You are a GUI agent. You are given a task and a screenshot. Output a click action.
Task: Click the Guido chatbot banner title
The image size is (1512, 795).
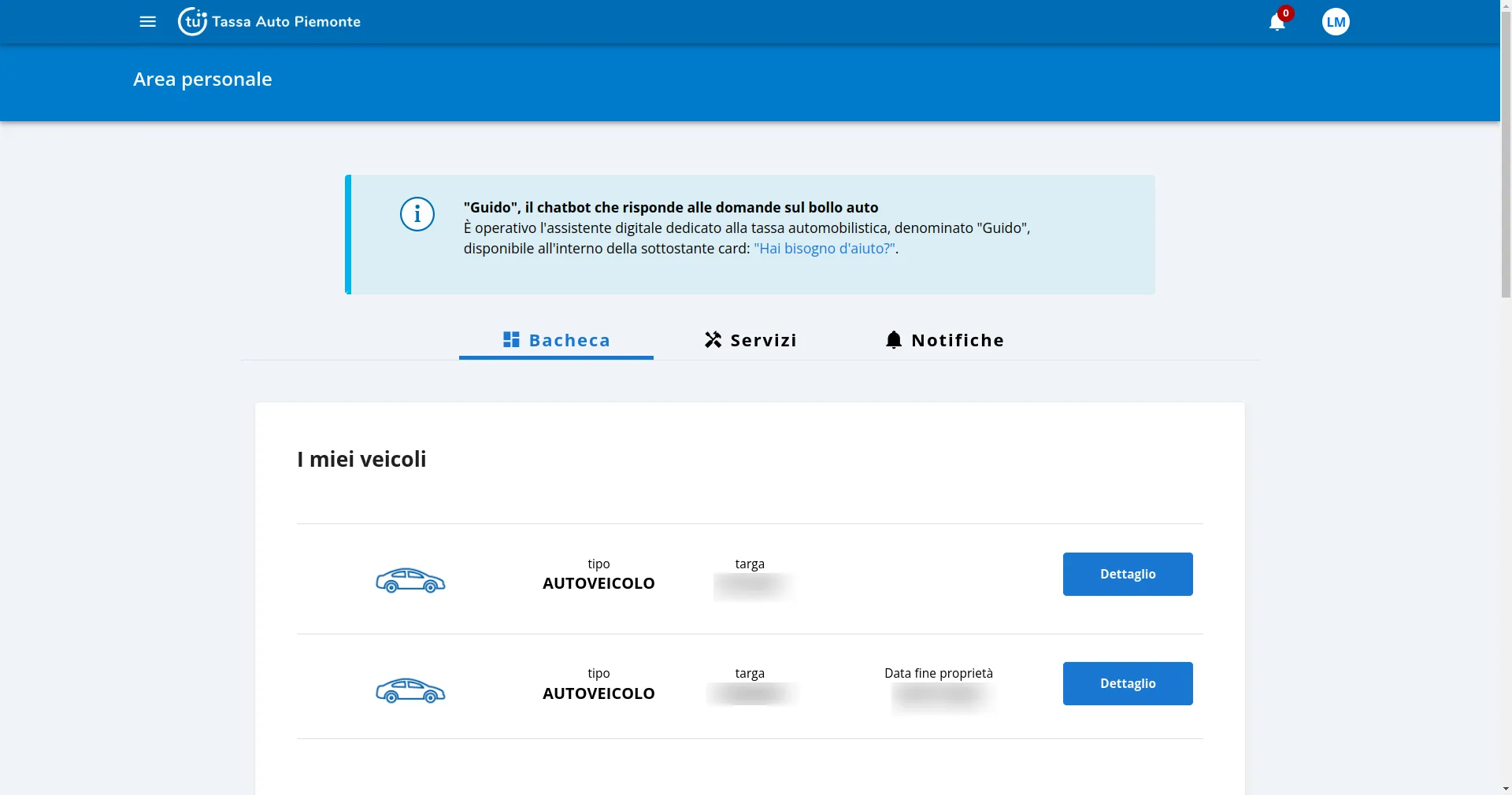671,208
